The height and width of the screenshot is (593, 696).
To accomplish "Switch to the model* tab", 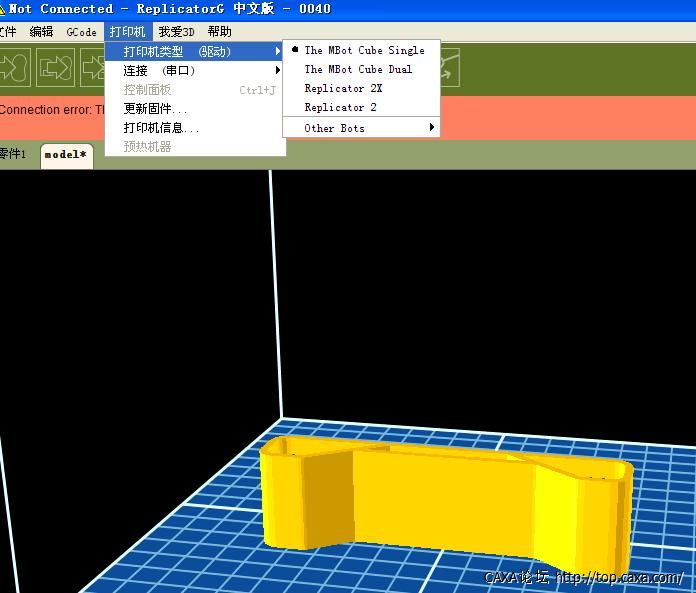I will coord(66,155).
